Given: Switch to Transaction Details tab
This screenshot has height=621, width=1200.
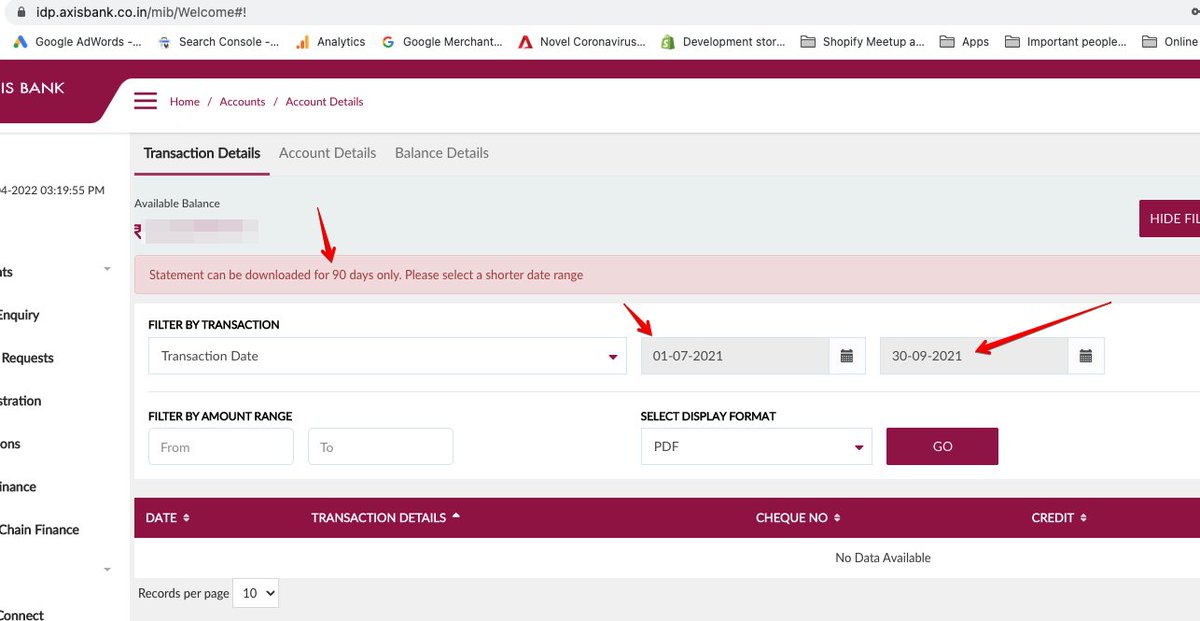Looking at the screenshot, I should click(x=202, y=153).
